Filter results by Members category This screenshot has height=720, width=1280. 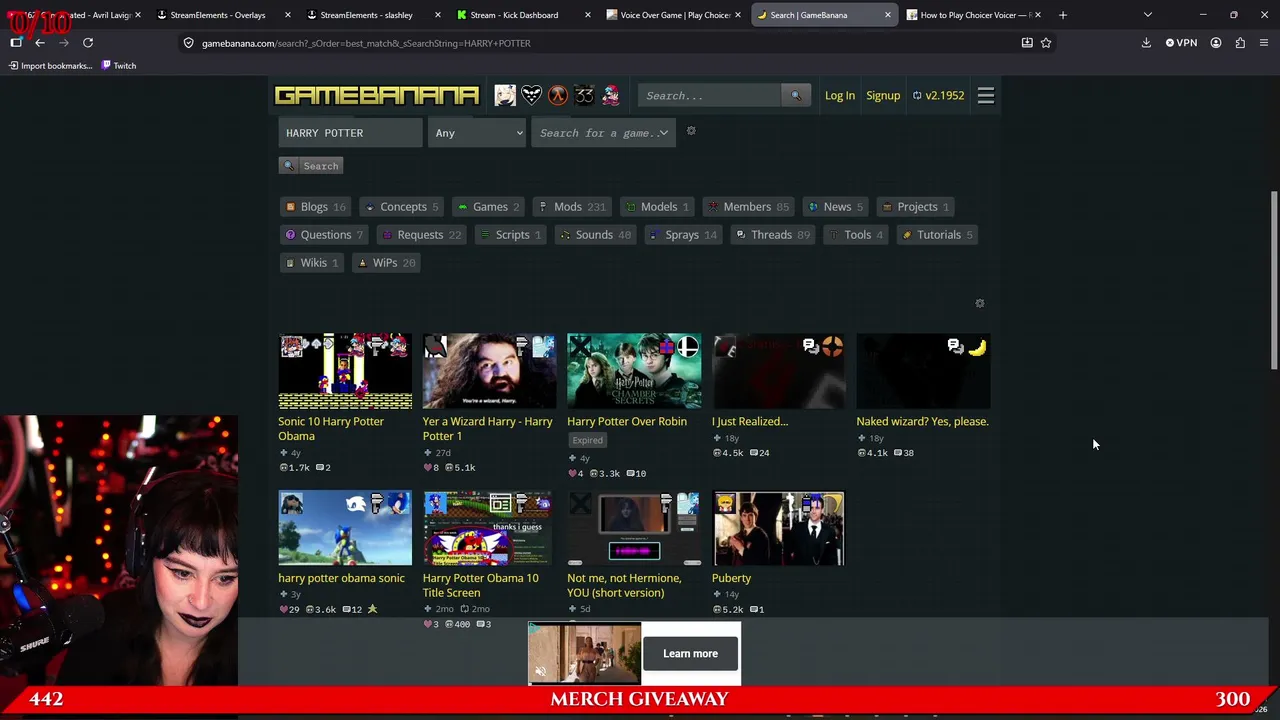[x=749, y=207]
